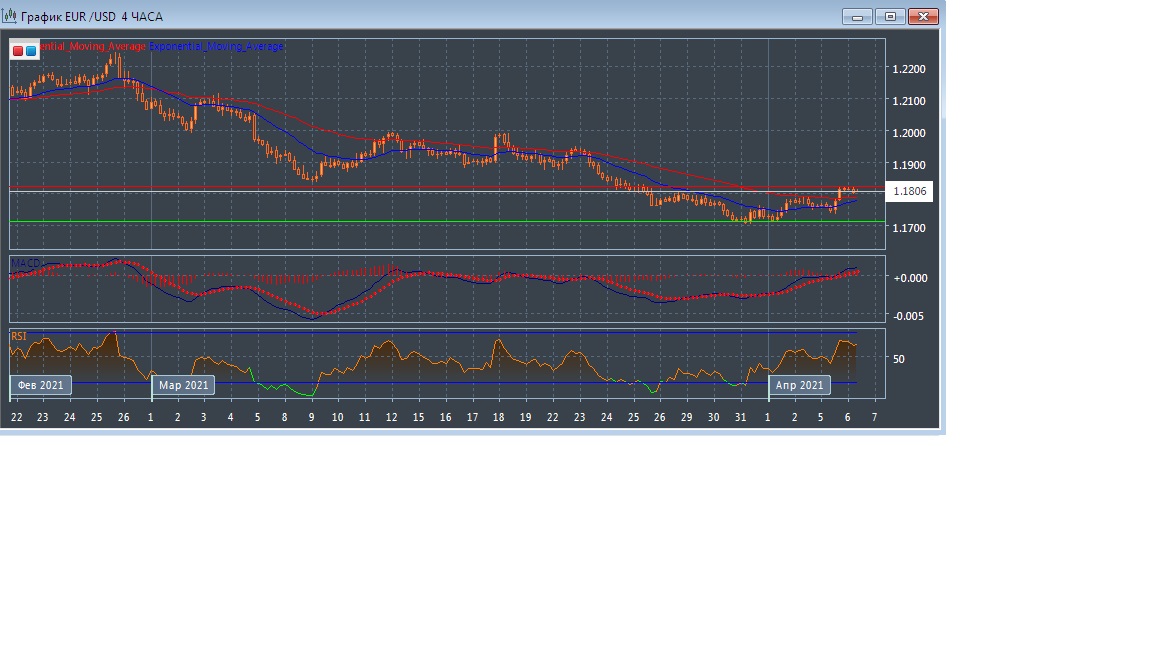Click the blue square button in chart corner
The image size is (1152, 648).
31,50
